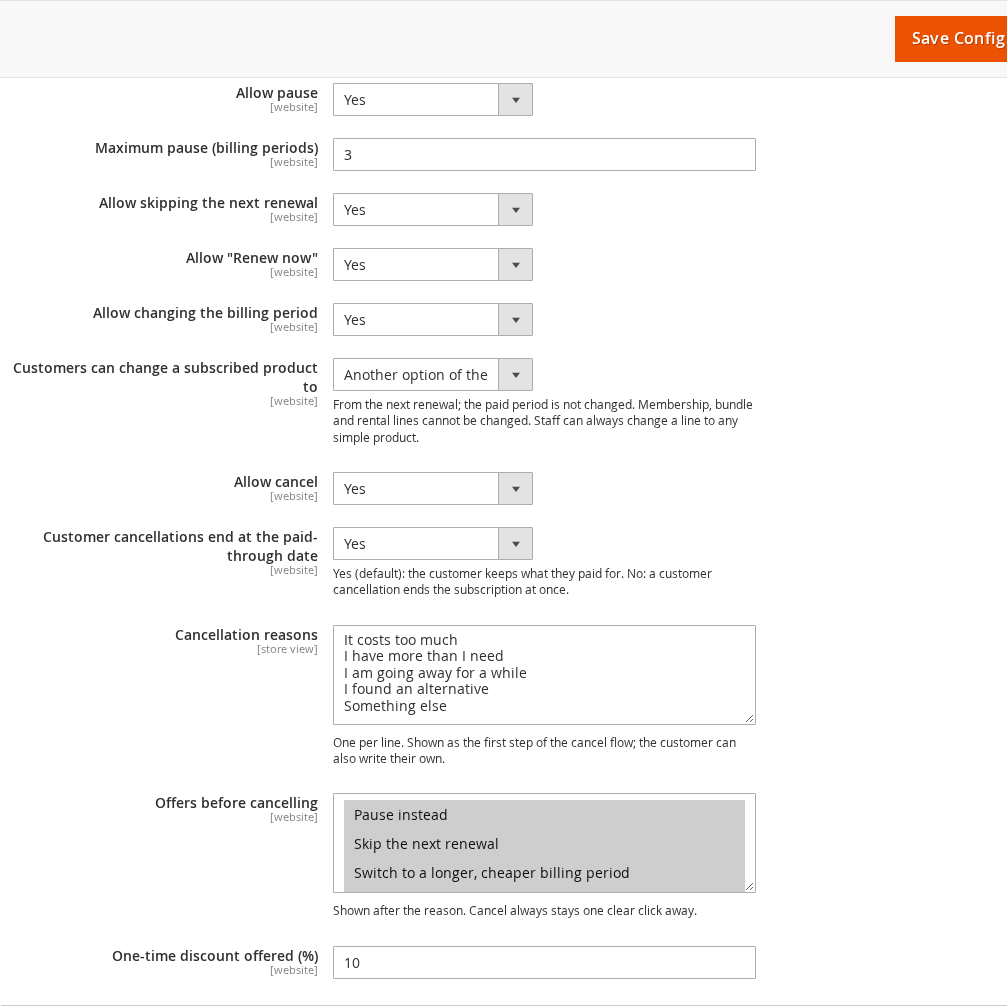
Task: Select the Skip the next renewal offer
Action: pos(544,844)
